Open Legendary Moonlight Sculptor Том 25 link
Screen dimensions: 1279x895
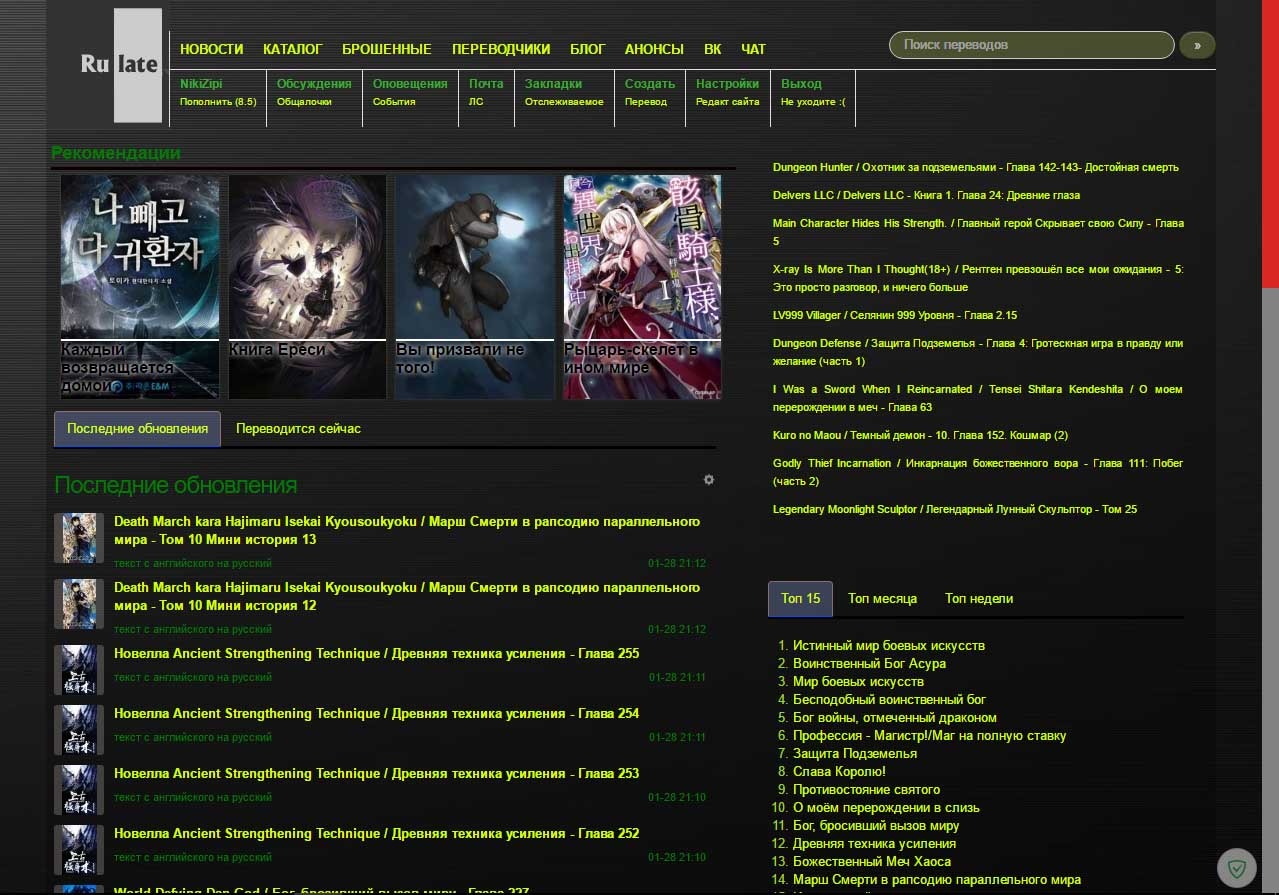tap(954, 509)
